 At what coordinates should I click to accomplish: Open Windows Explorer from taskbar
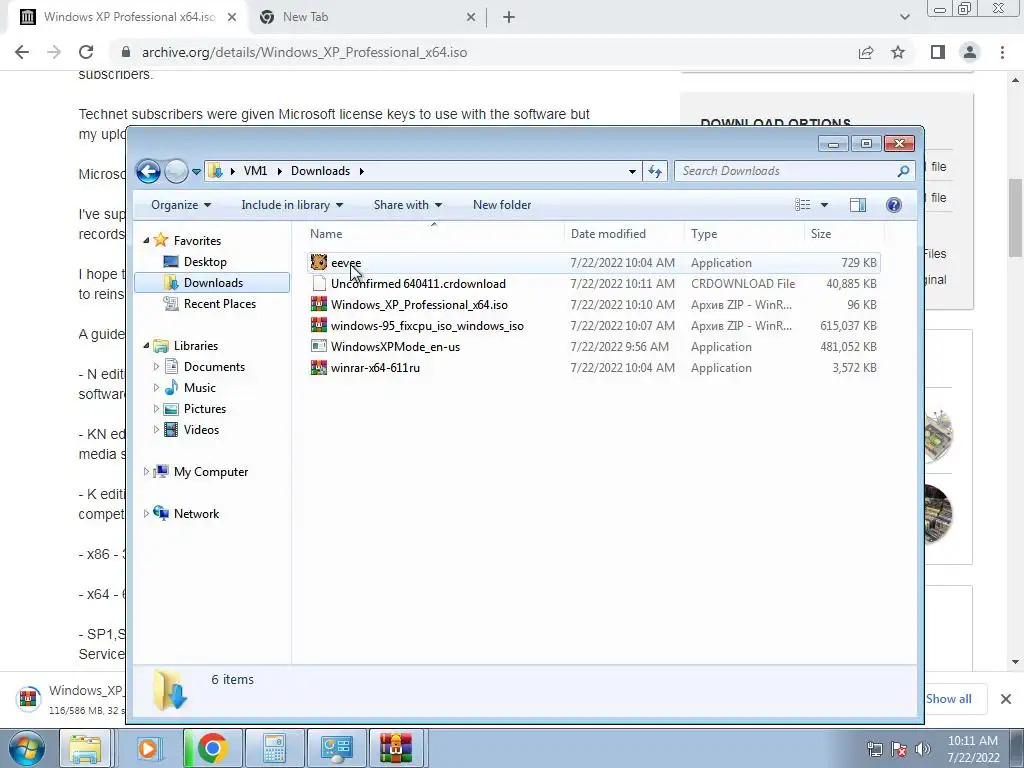point(85,748)
